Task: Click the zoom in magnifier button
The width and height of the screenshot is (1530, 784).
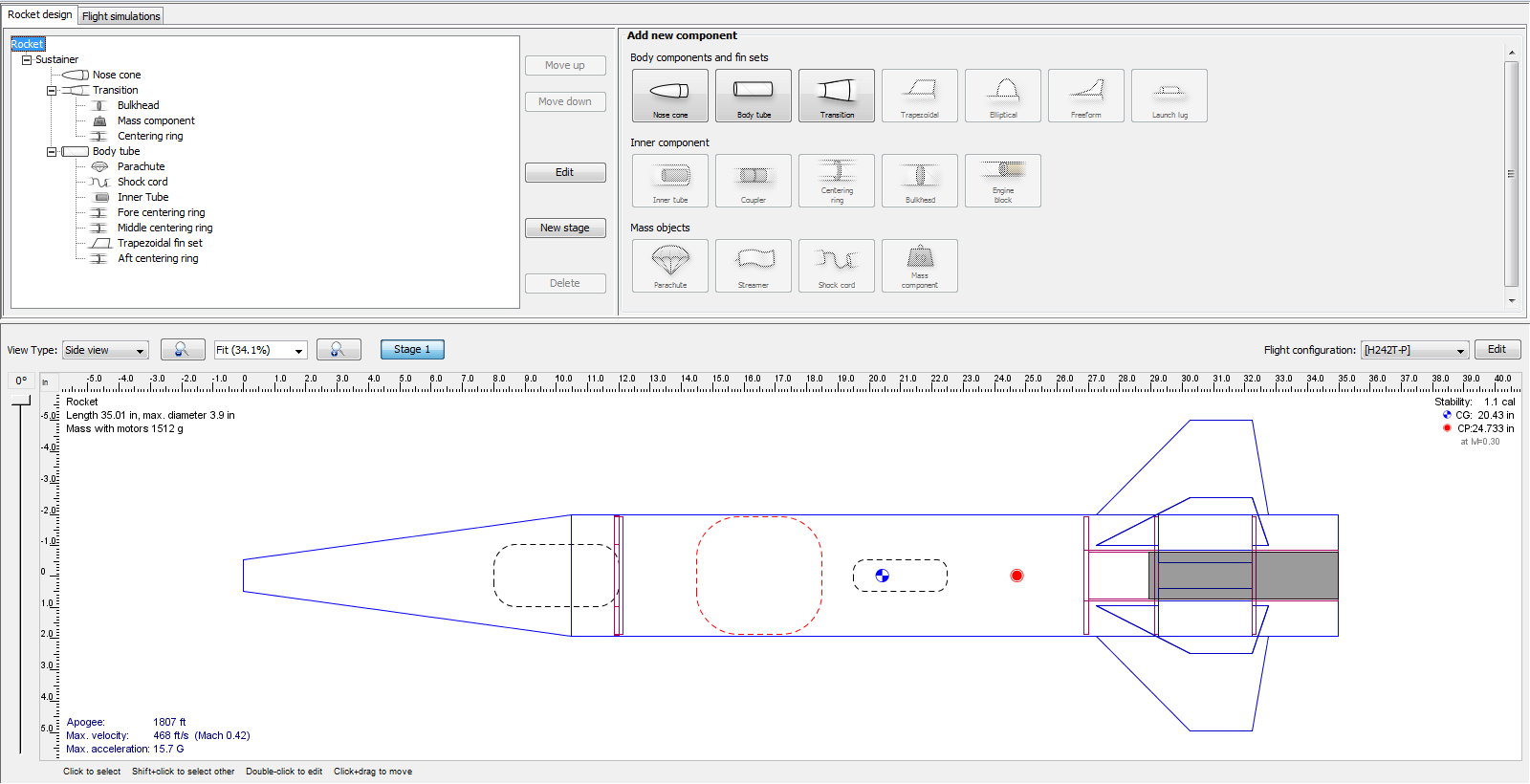Action: tap(339, 350)
